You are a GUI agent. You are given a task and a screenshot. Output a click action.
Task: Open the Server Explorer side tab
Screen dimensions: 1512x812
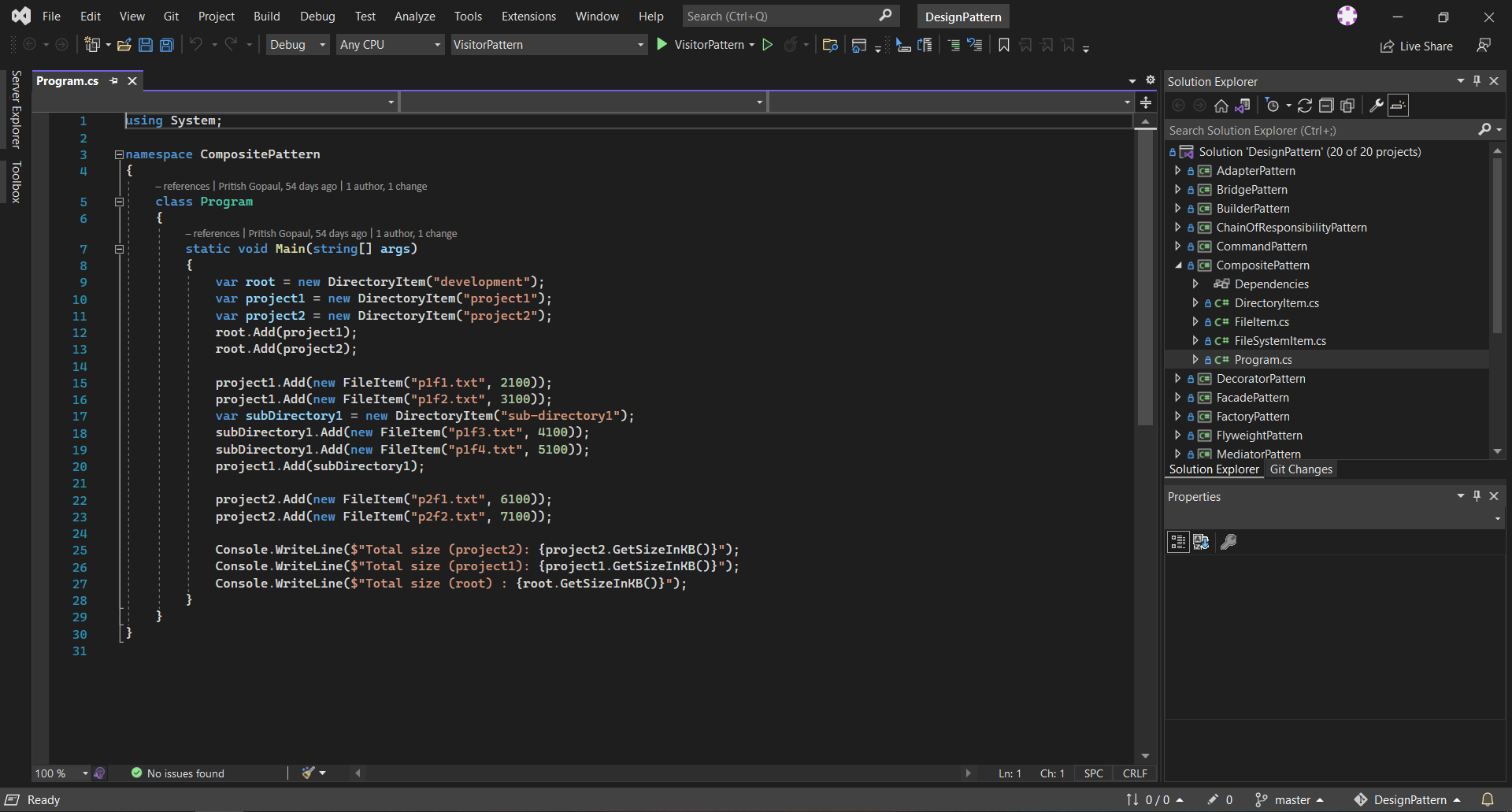click(x=16, y=109)
